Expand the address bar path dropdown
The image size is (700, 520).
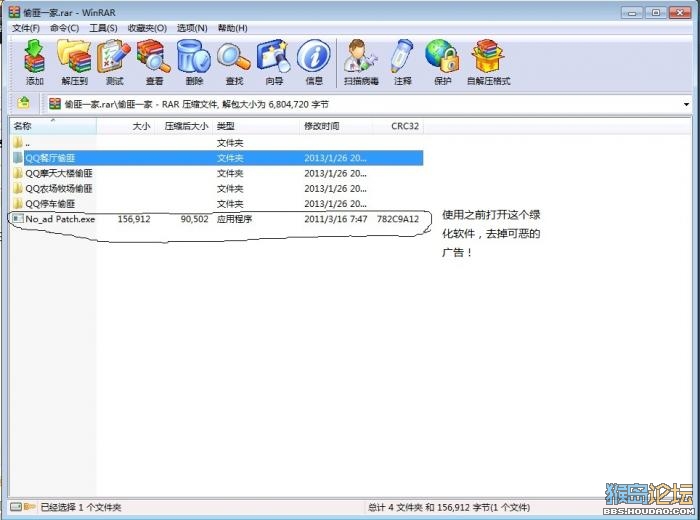coord(686,104)
